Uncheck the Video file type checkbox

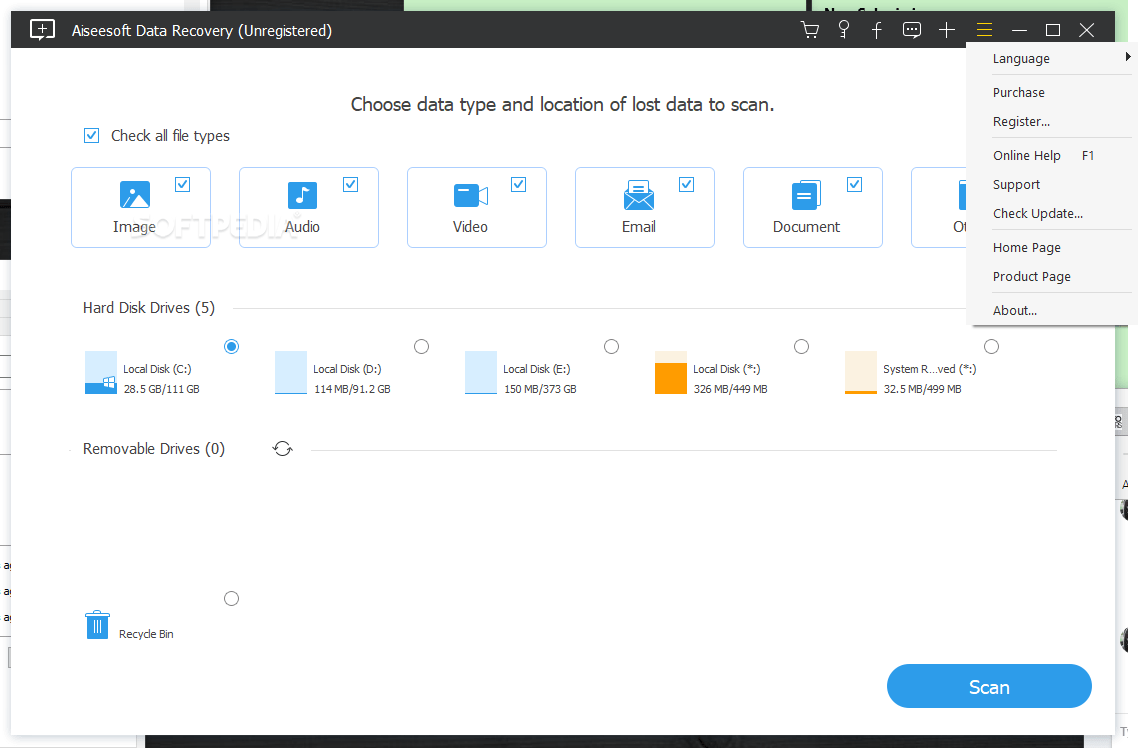coord(518,184)
